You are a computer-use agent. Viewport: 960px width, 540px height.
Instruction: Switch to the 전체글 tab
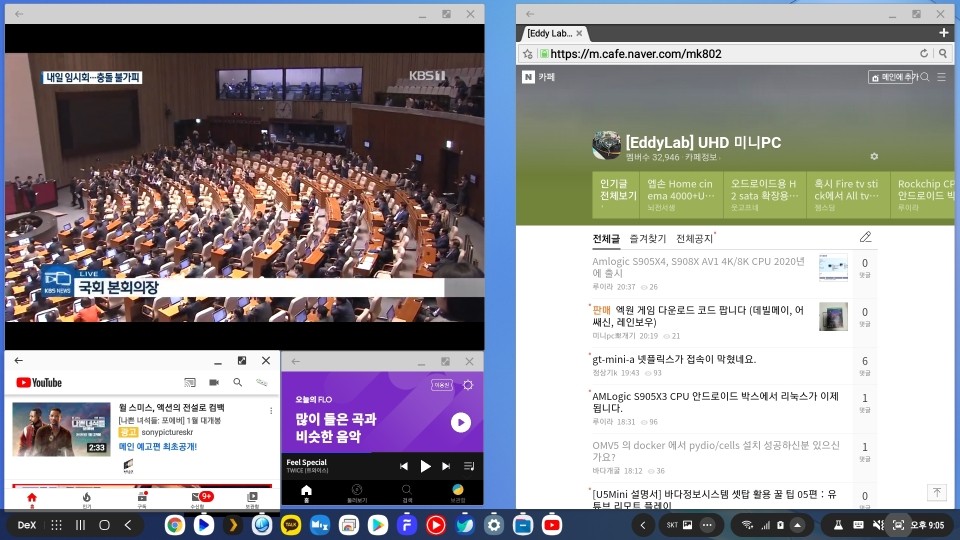(606, 239)
